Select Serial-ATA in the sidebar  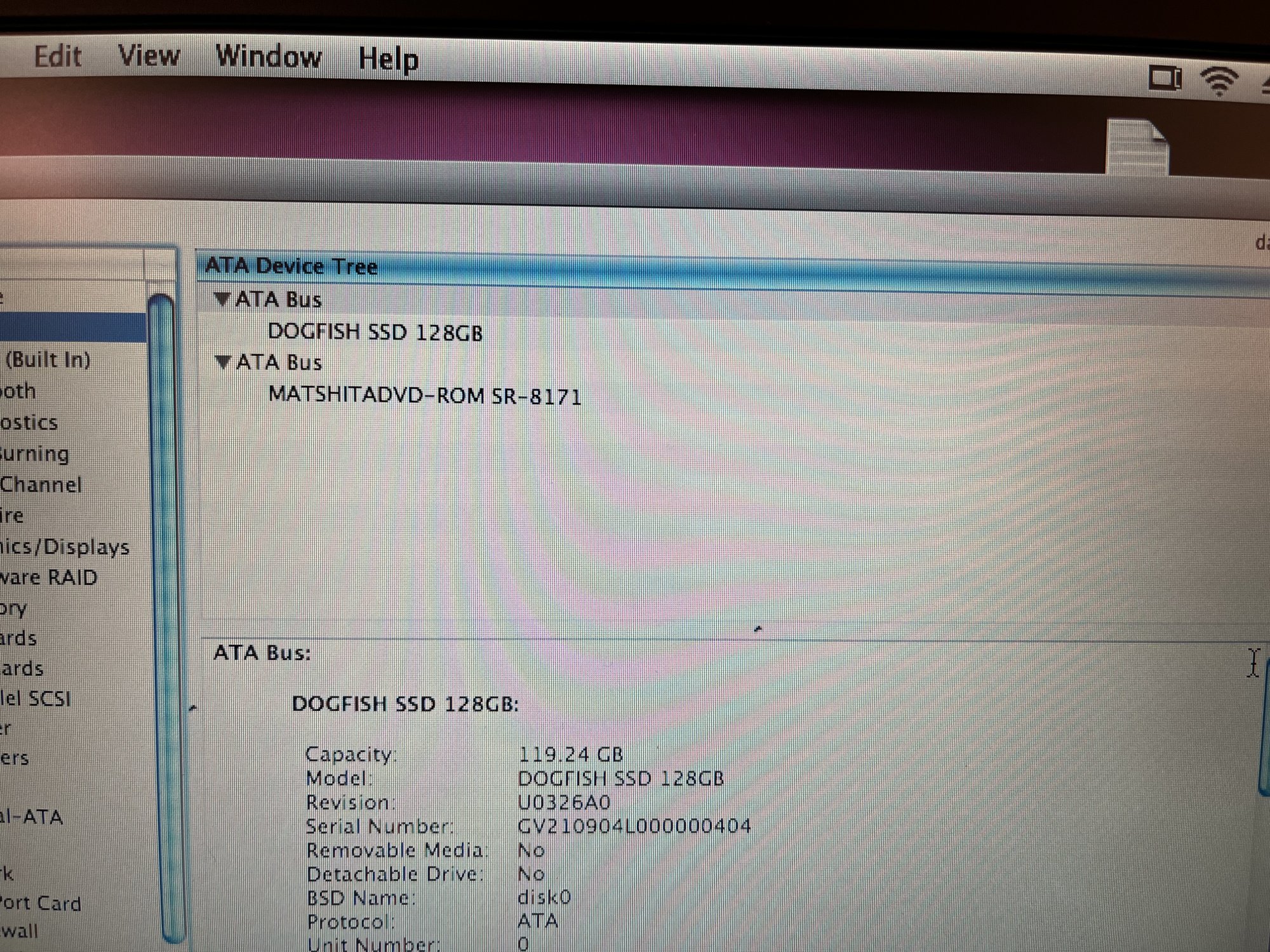[30, 817]
